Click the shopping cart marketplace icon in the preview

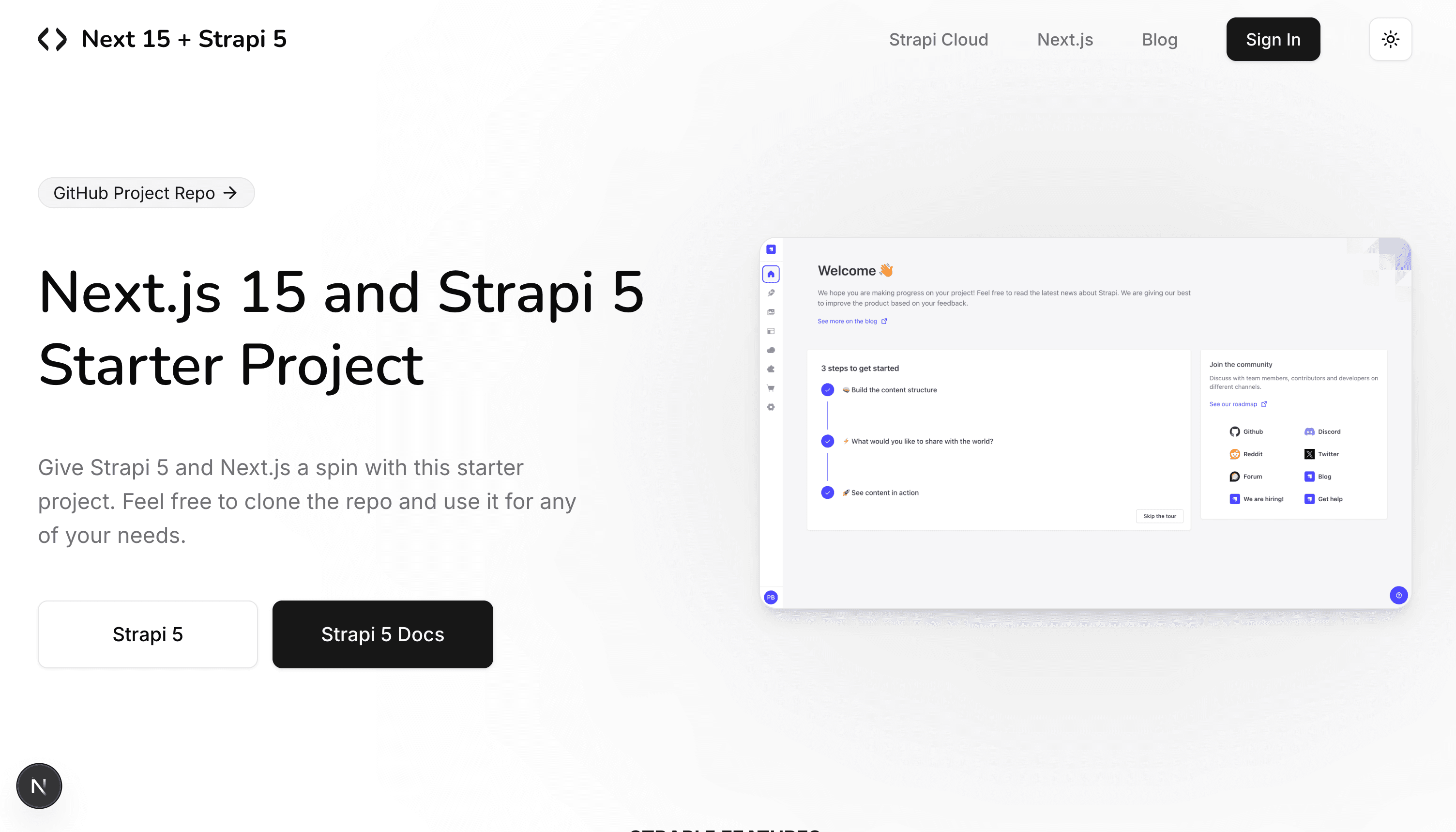pyautogui.click(x=771, y=388)
